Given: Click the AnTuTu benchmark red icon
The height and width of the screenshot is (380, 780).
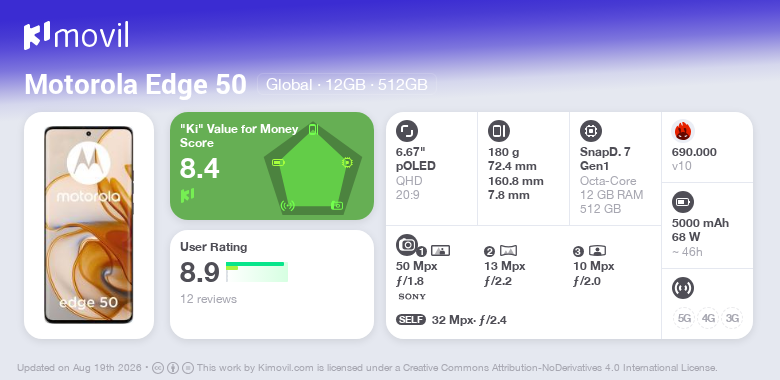Looking at the screenshot, I should pos(683,131).
